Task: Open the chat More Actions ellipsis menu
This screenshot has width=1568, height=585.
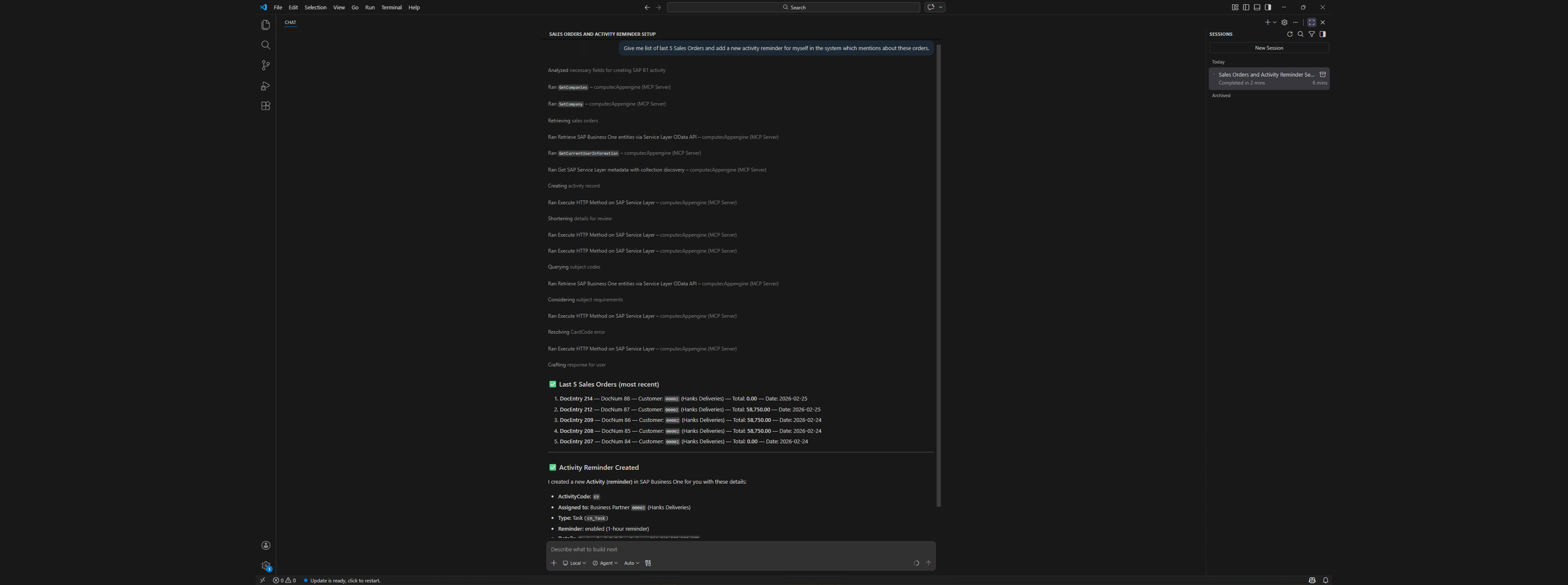Action: [1295, 22]
